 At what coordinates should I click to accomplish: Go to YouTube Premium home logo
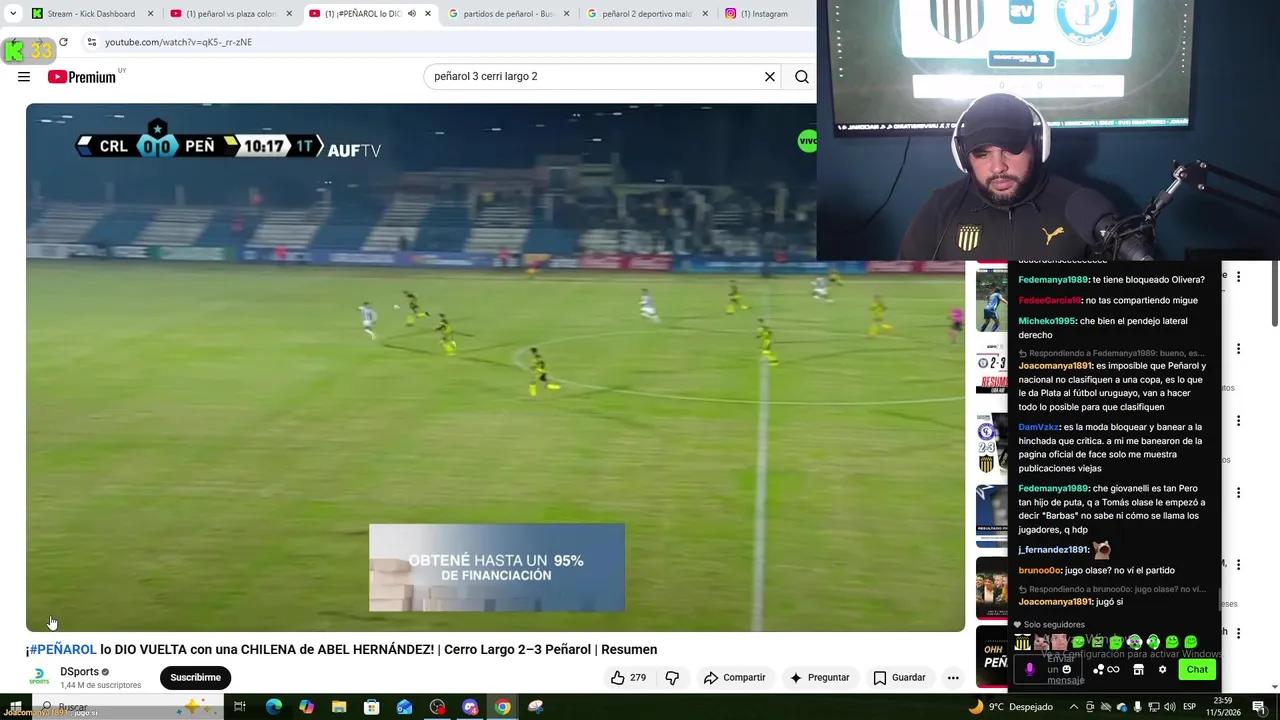(x=82, y=77)
